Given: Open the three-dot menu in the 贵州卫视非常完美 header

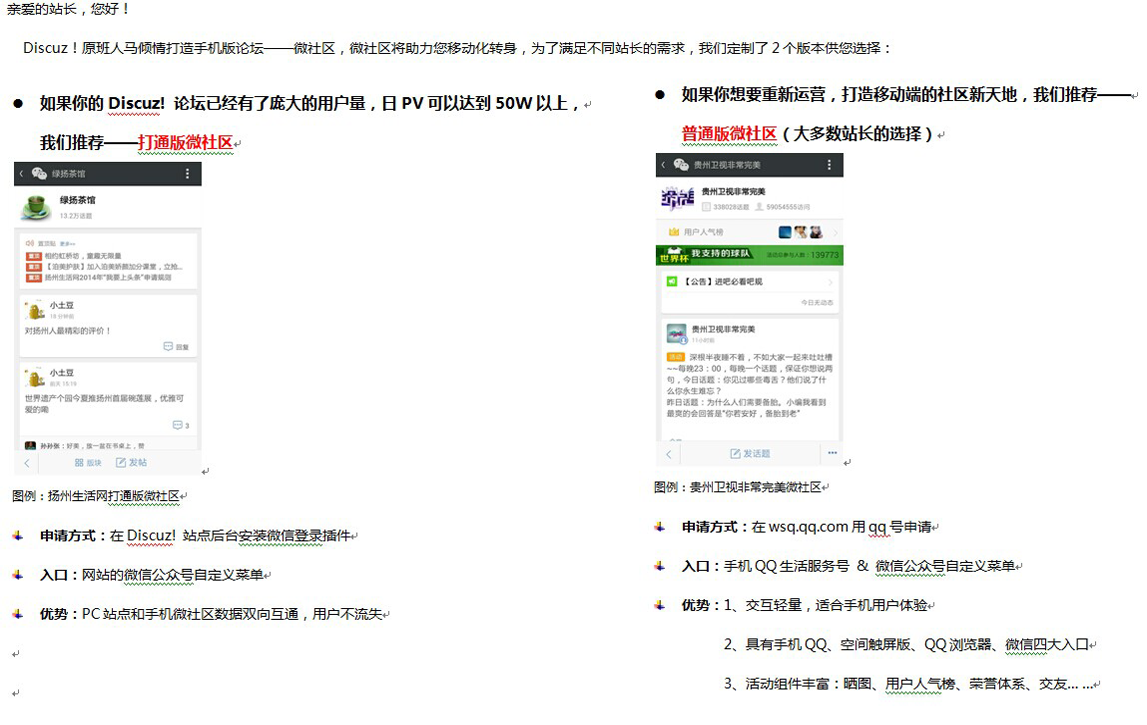Looking at the screenshot, I should 829,165.
